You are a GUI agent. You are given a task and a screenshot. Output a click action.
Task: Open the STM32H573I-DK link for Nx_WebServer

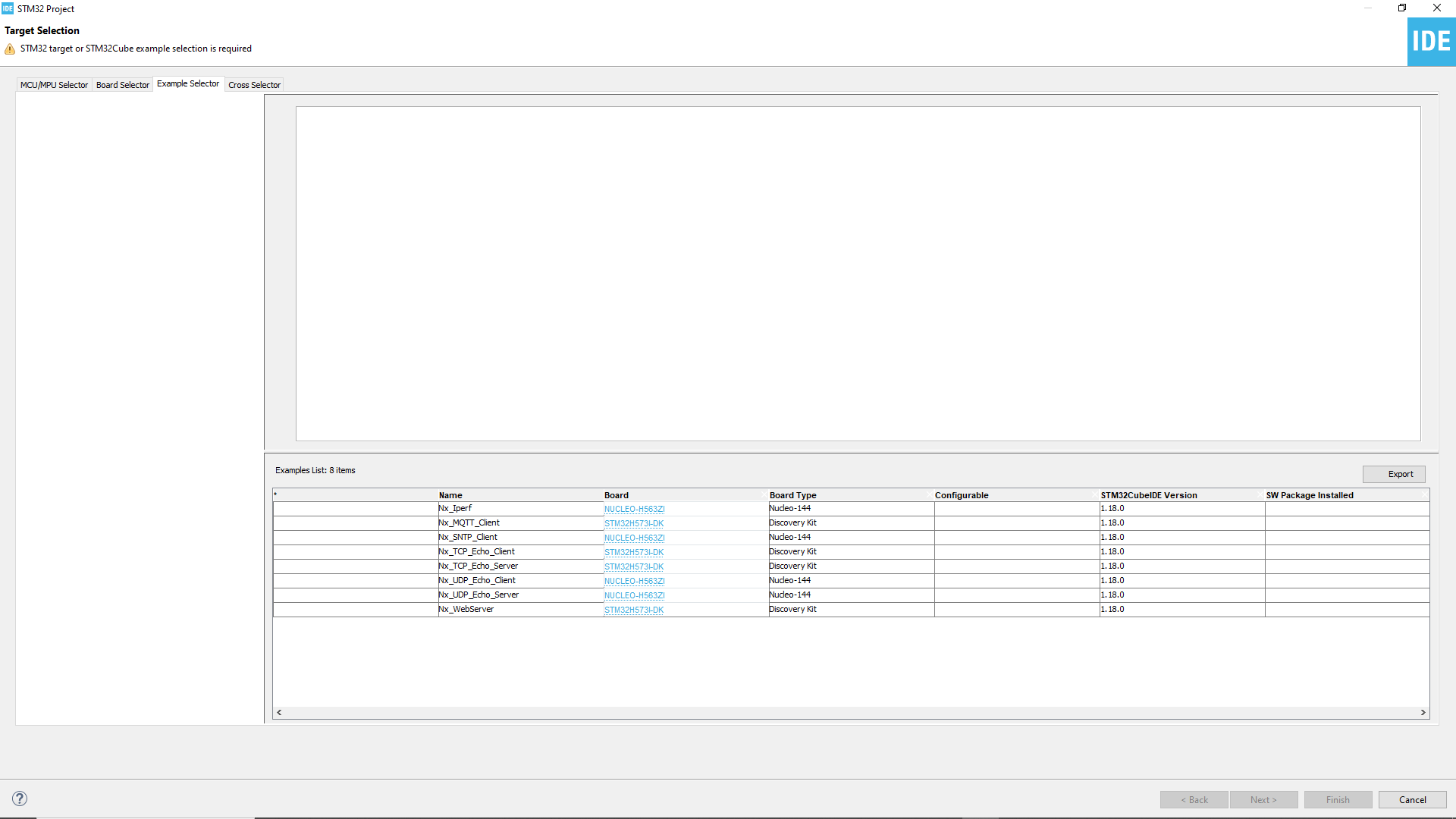[x=633, y=610]
